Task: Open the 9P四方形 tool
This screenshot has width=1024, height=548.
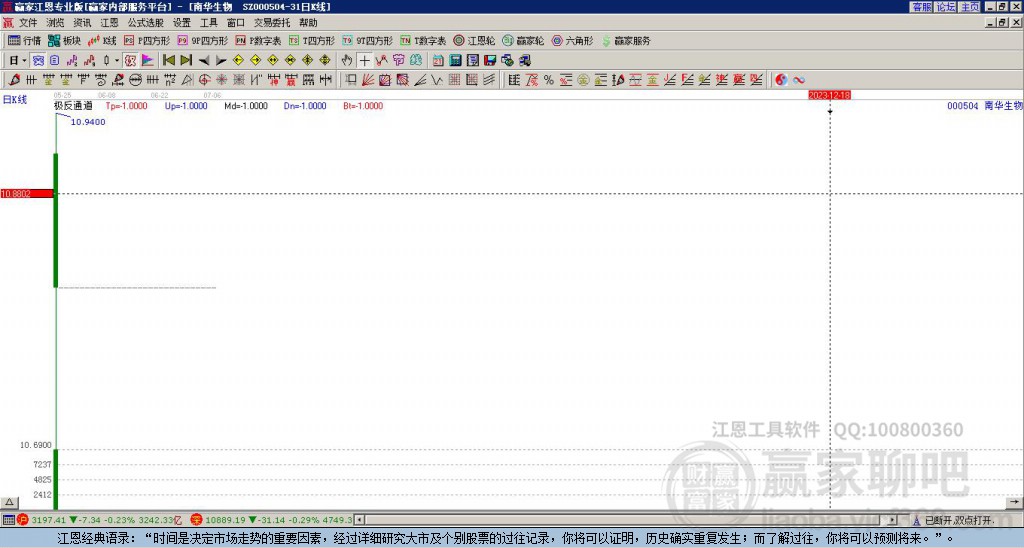Action: coord(203,40)
